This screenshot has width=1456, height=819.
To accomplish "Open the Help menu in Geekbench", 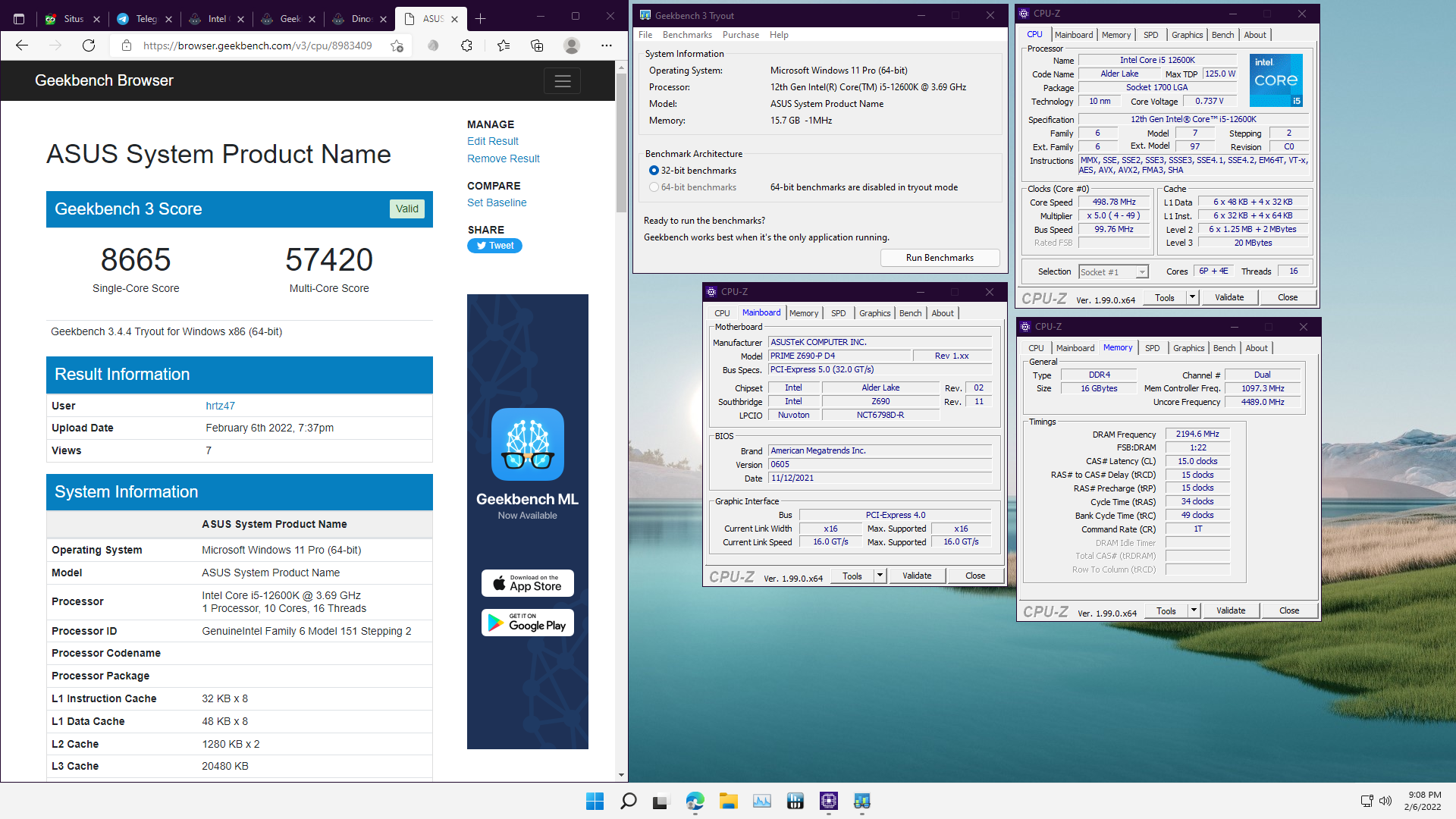I will (779, 35).
